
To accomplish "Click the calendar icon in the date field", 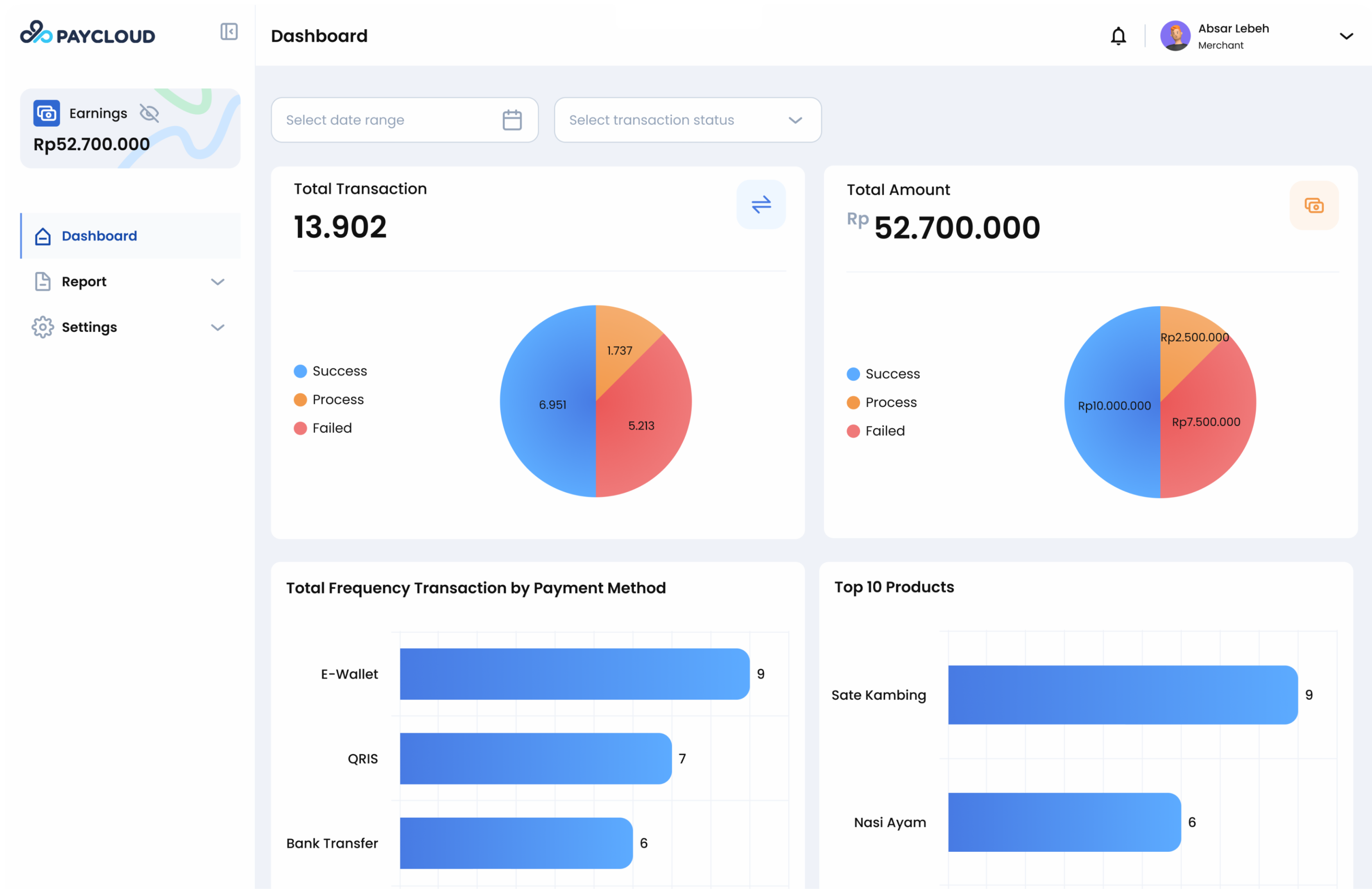I will (512, 120).
